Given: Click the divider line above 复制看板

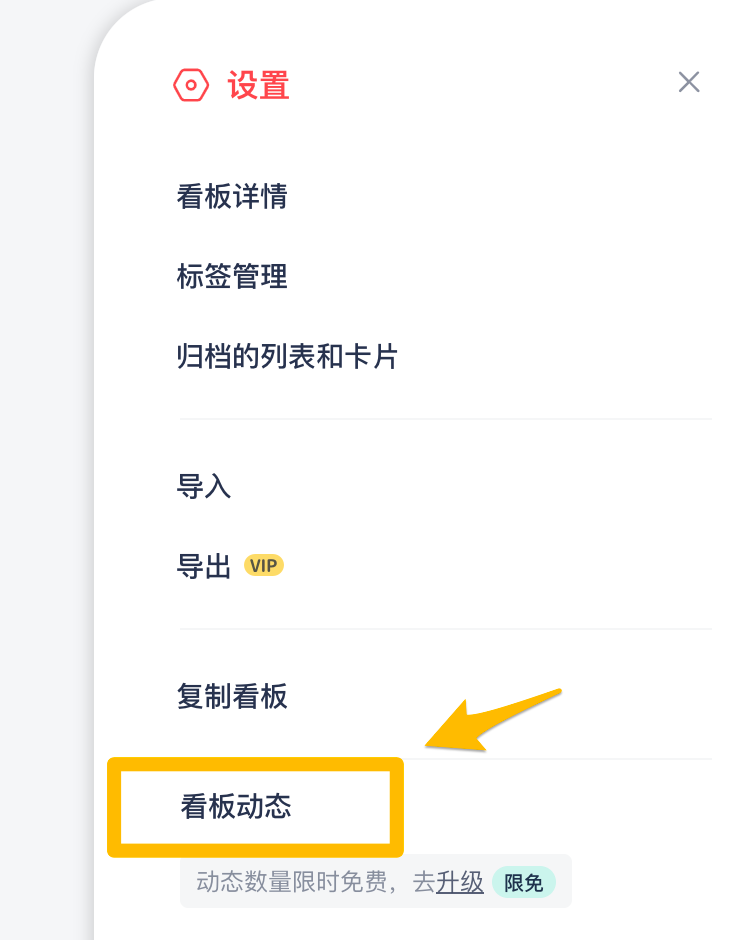Looking at the screenshot, I should click(x=445, y=629).
